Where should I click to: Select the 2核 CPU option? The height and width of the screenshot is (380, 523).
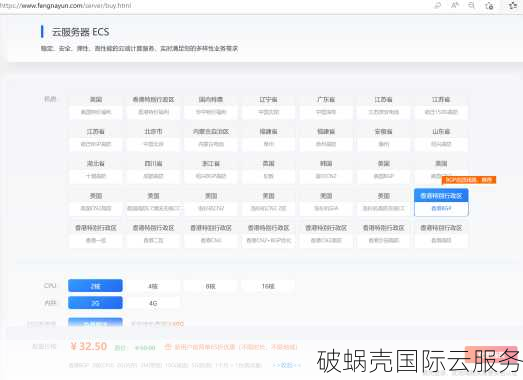coord(95,286)
